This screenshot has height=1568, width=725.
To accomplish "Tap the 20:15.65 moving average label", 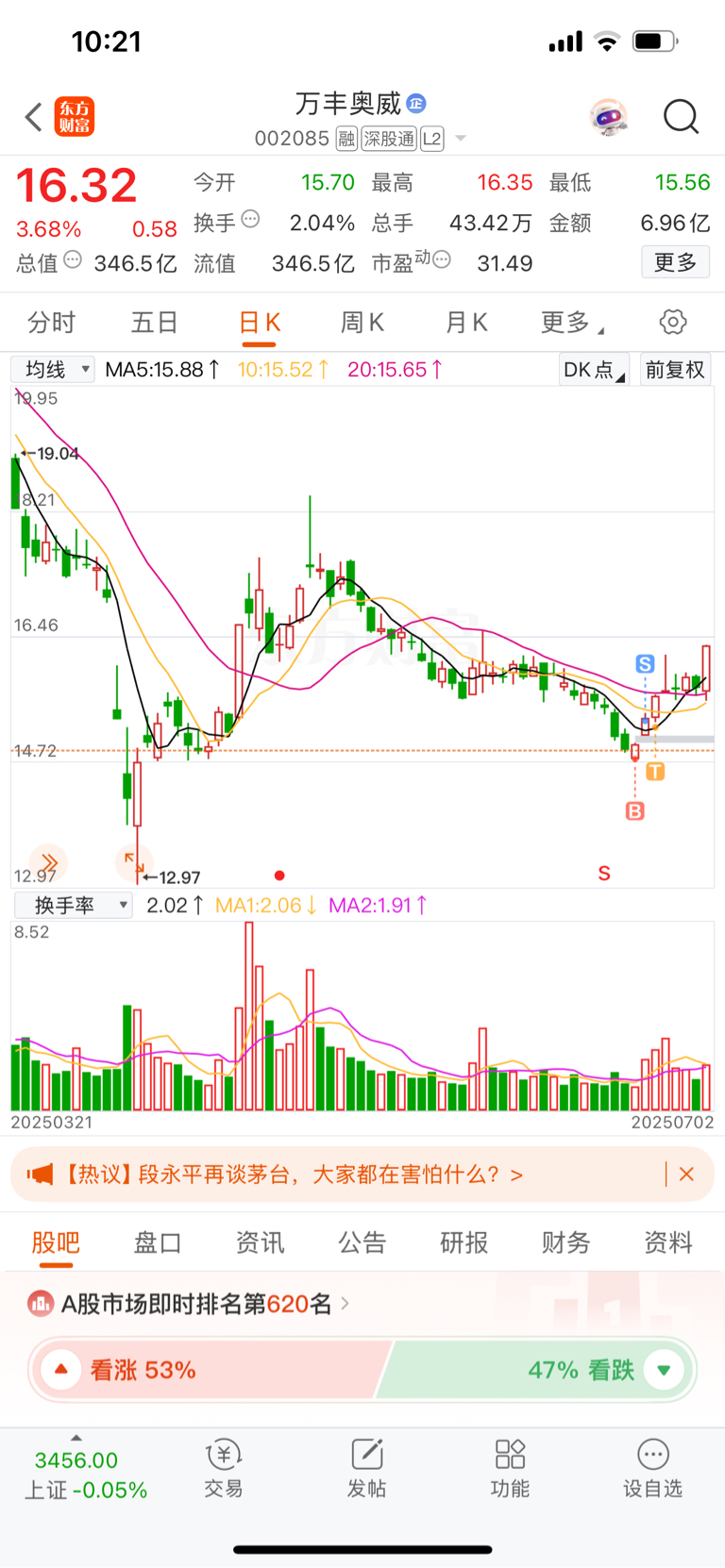I will [x=395, y=370].
